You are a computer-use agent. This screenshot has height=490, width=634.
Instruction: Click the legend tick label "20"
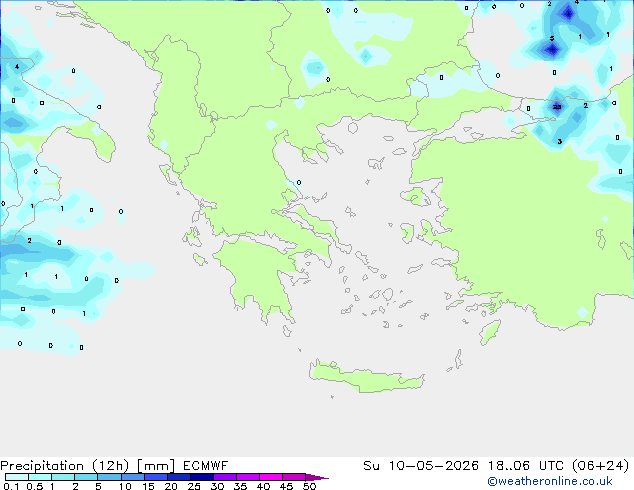click(171, 486)
